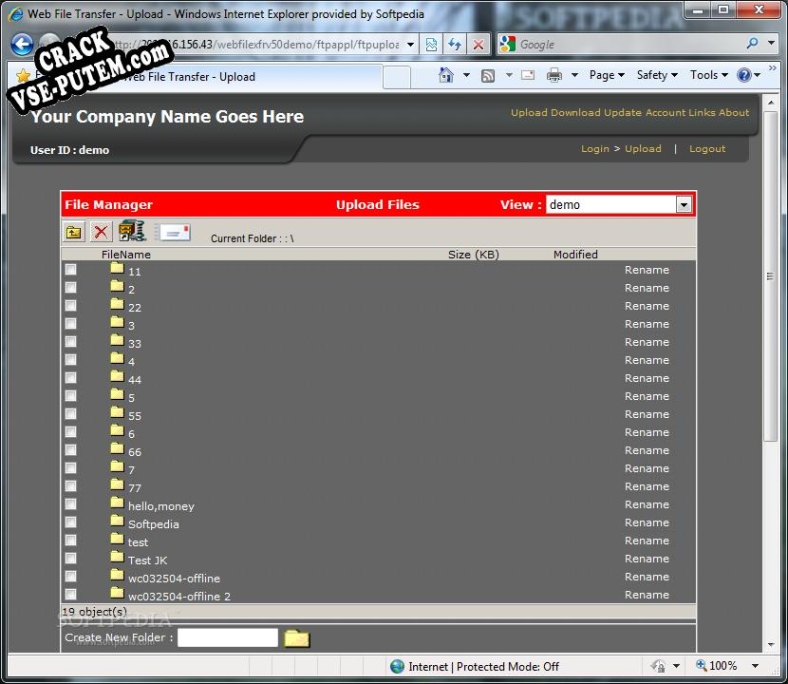The height and width of the screenshot is (684, 788).
Task: Open the folder icon for wc032504-offline 2
Action: [117, 593]
